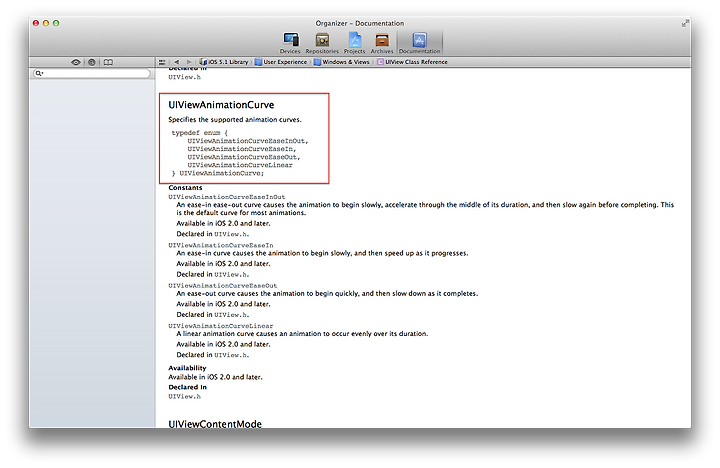Open UIView.h link under EaseInOut description
Screen dimensions: 720x468
[231, 234]
